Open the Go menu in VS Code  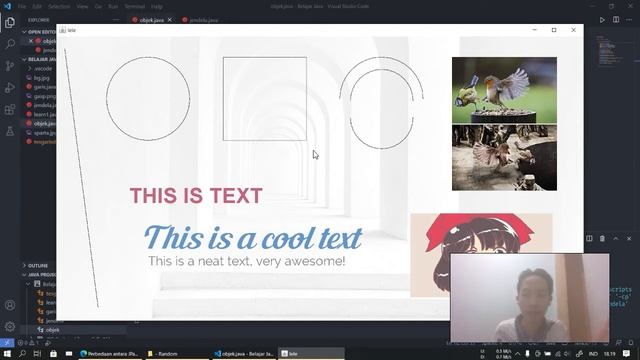98,7
